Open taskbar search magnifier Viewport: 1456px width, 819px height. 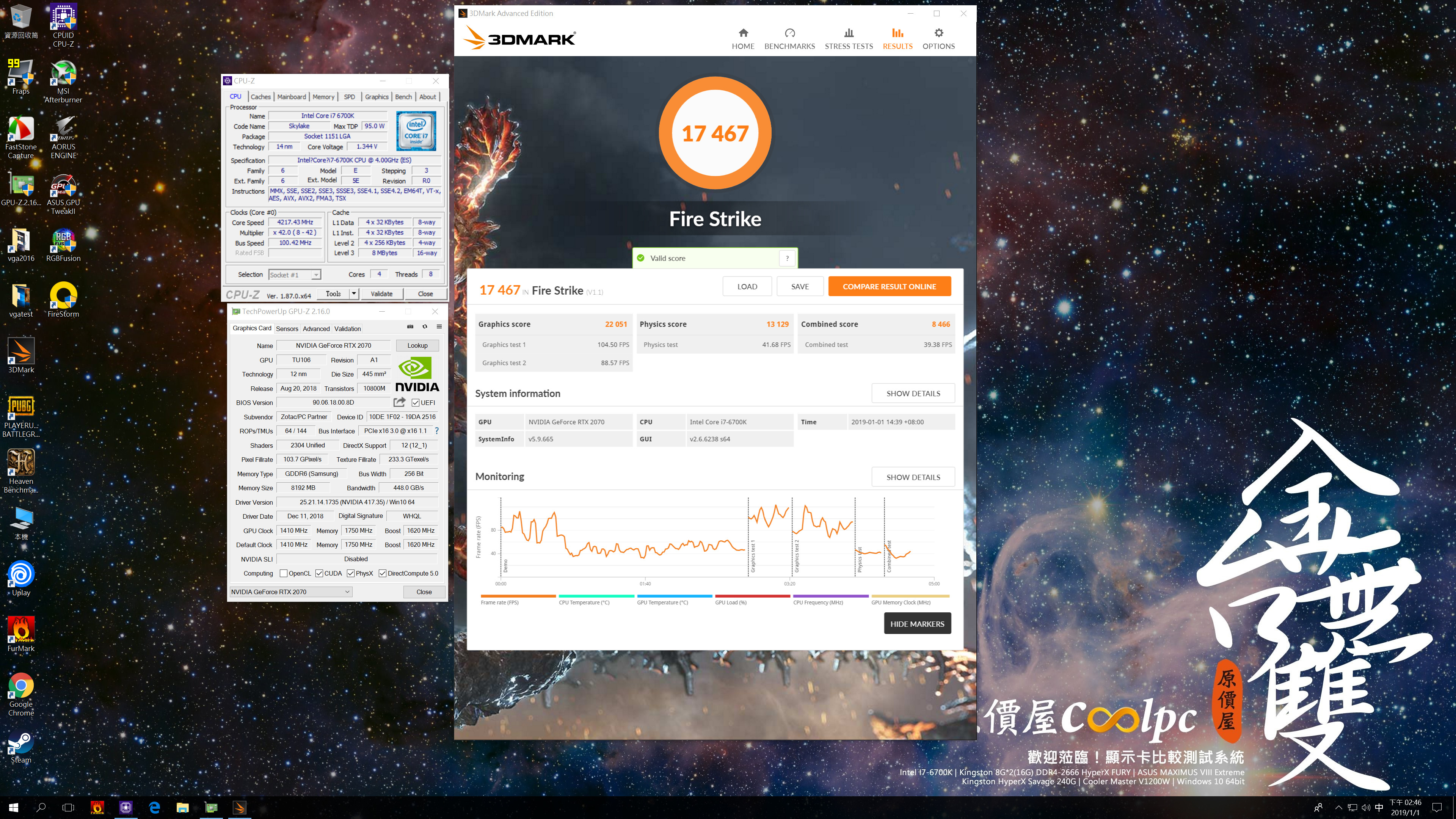click(x=41, y=808)
